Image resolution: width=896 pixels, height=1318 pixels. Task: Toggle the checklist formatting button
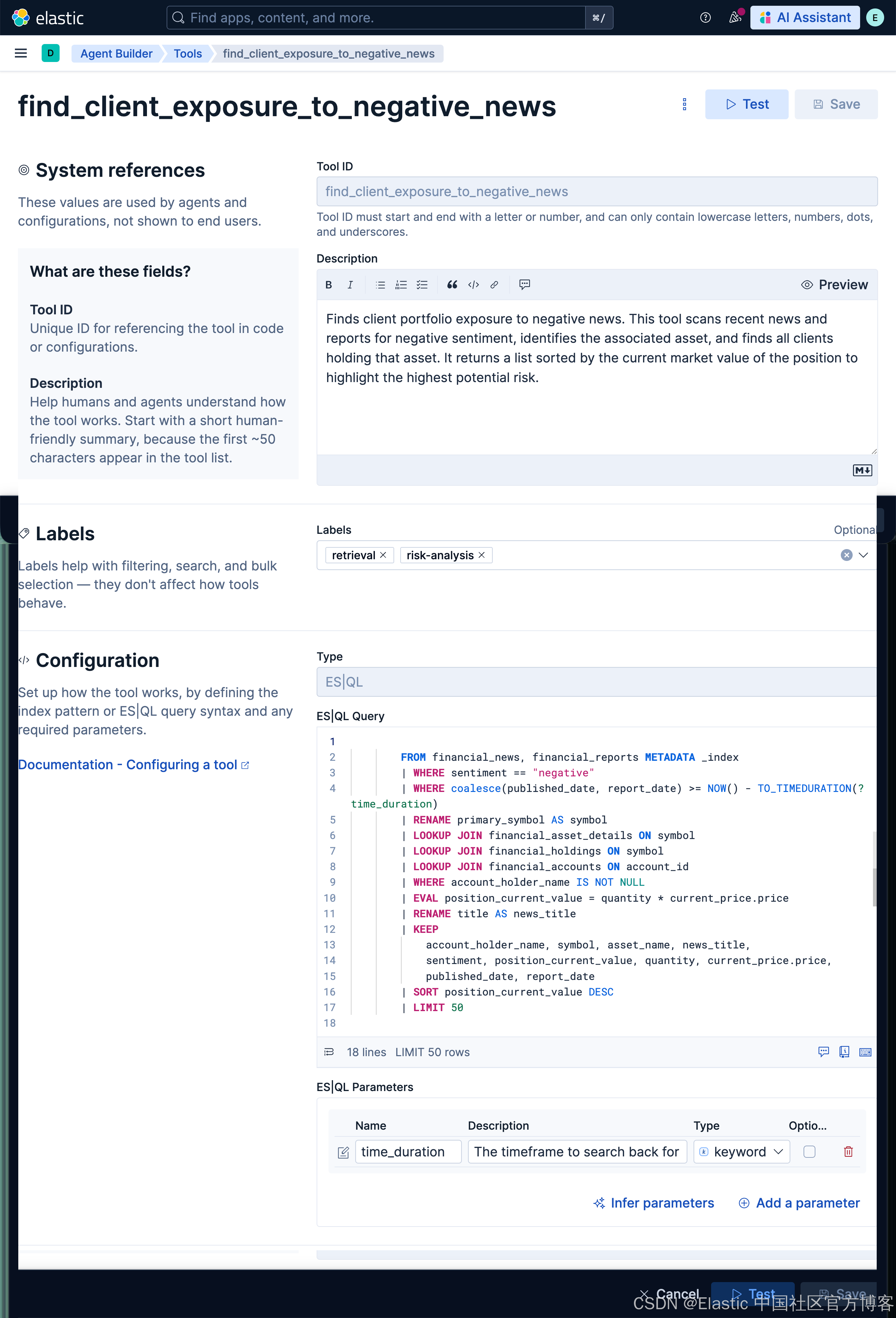[x=422, y=285]
